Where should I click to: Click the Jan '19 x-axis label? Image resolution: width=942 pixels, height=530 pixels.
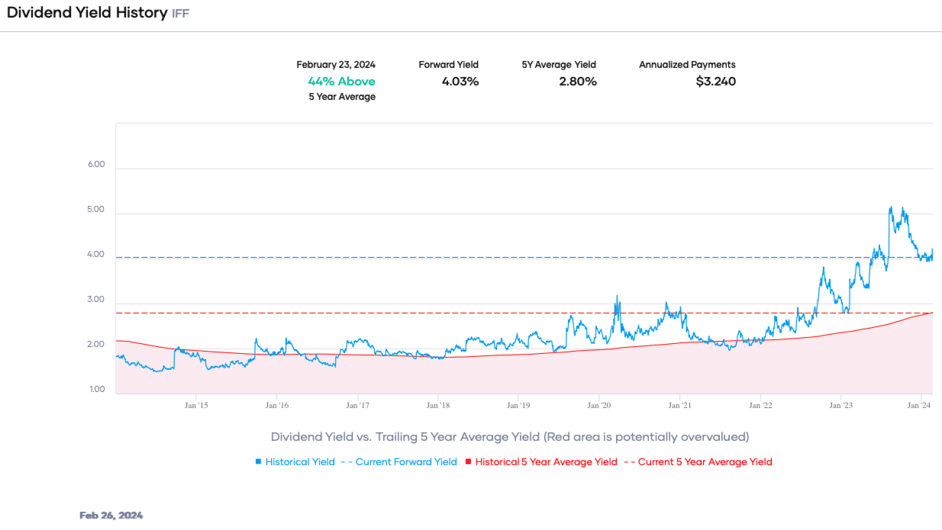(518, 406)
